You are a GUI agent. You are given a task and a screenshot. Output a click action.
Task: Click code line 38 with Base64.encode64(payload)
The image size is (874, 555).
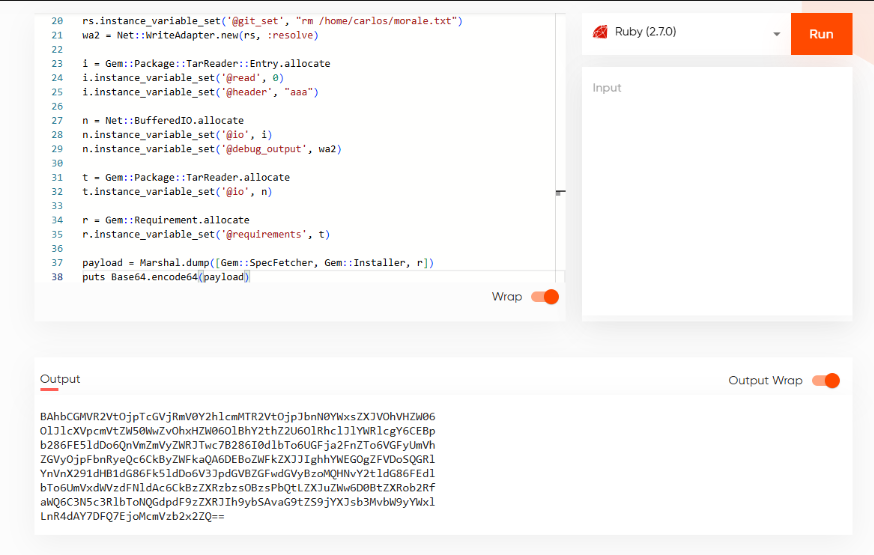coord(166,277)
